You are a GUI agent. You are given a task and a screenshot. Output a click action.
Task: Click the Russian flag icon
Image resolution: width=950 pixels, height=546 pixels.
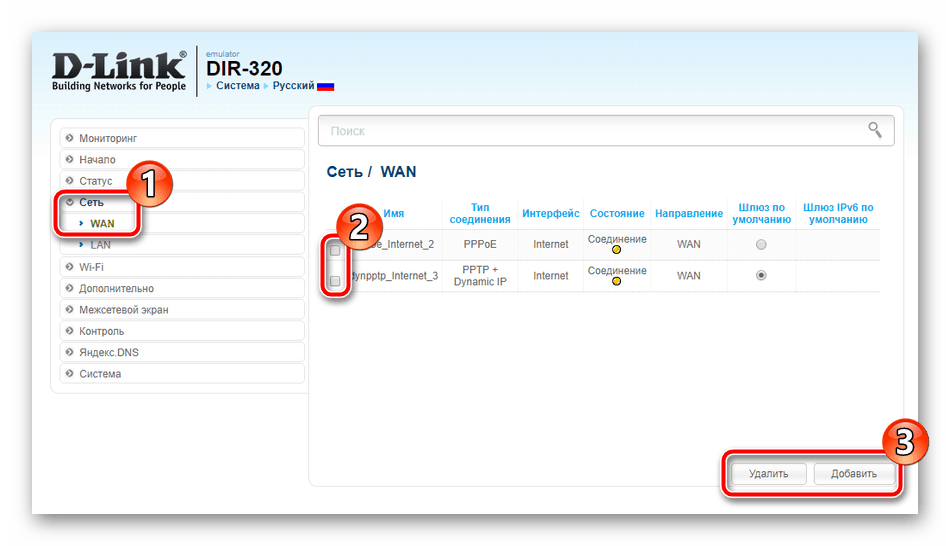point(325,87)
